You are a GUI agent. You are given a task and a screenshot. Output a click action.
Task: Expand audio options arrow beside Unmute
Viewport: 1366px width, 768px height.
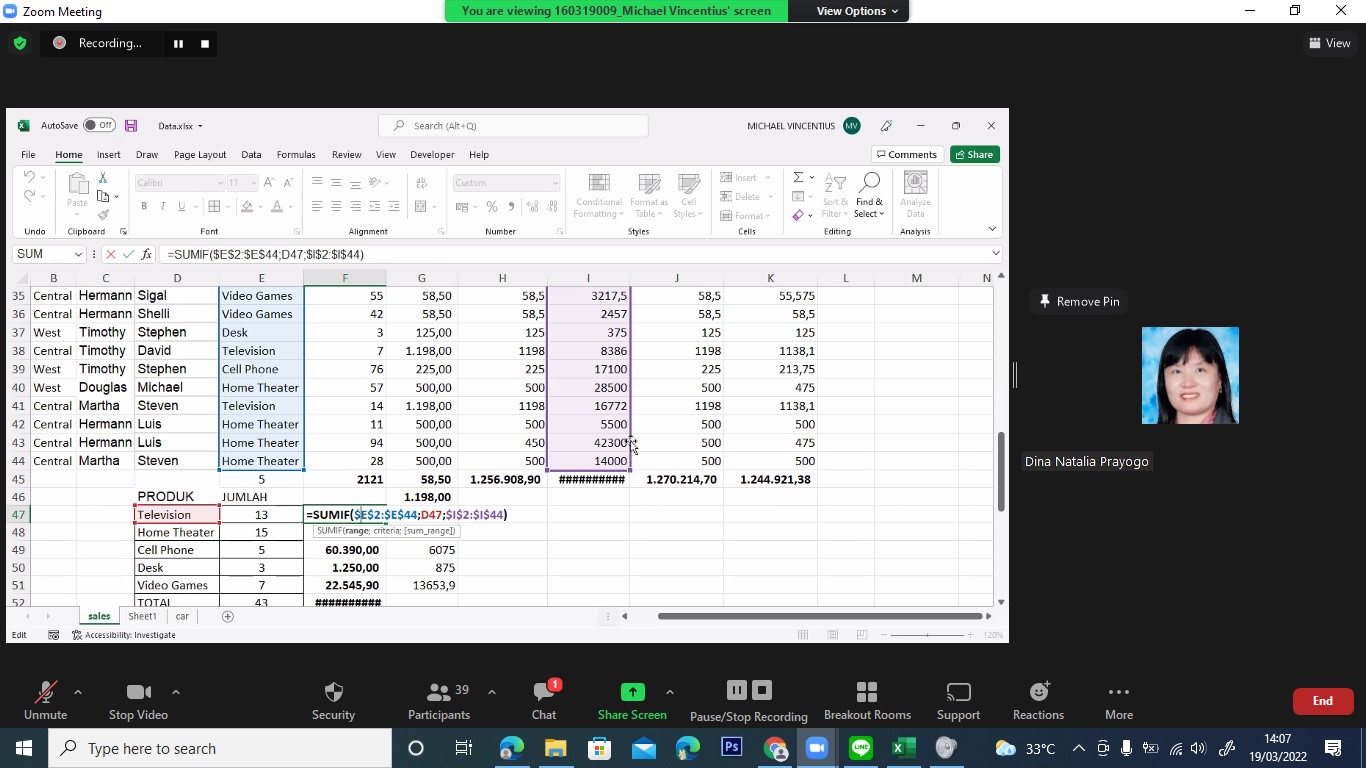coord(78,692)
